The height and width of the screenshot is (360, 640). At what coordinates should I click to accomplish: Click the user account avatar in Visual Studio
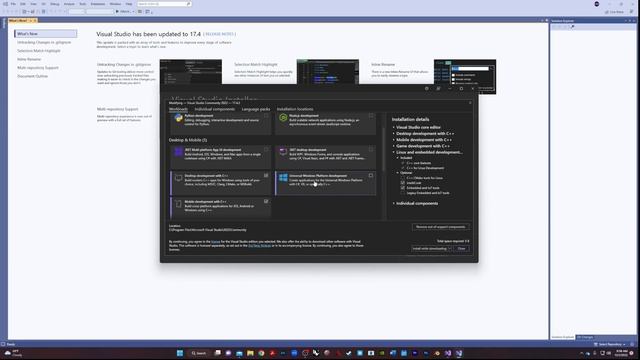pos(597,4)
